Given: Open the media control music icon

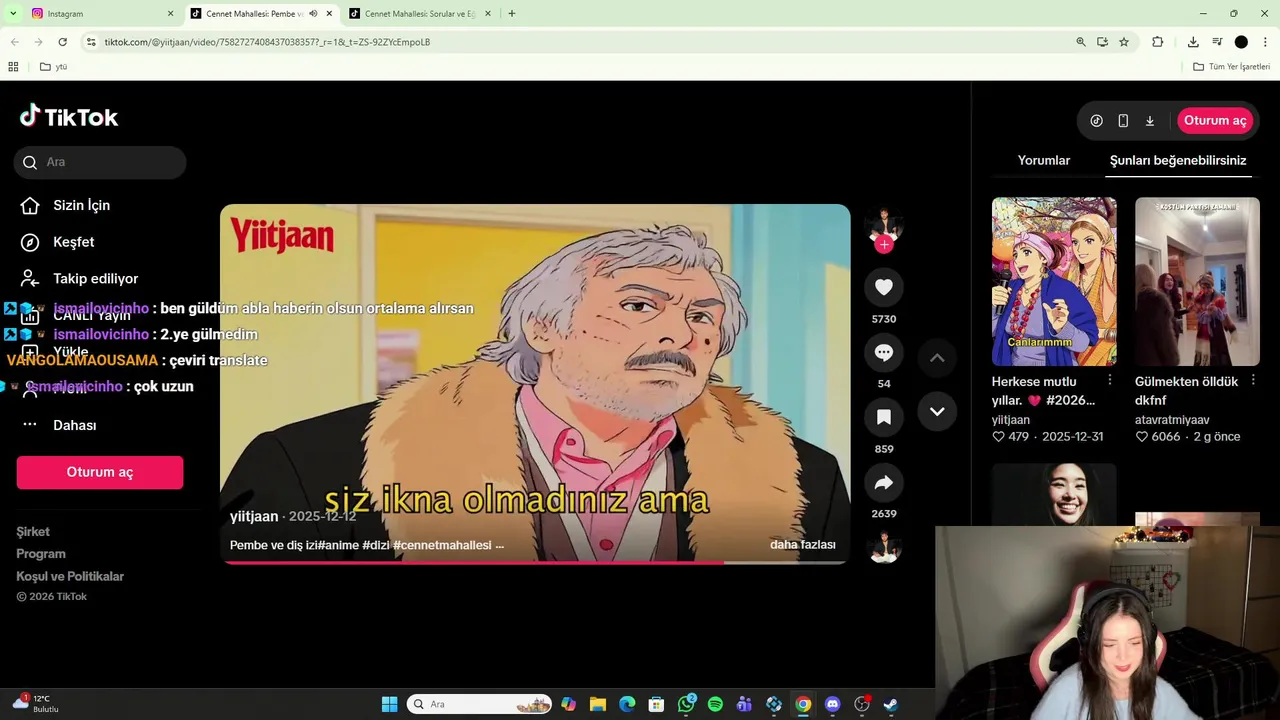Looking at the screenshot, I should [1217, 42].
